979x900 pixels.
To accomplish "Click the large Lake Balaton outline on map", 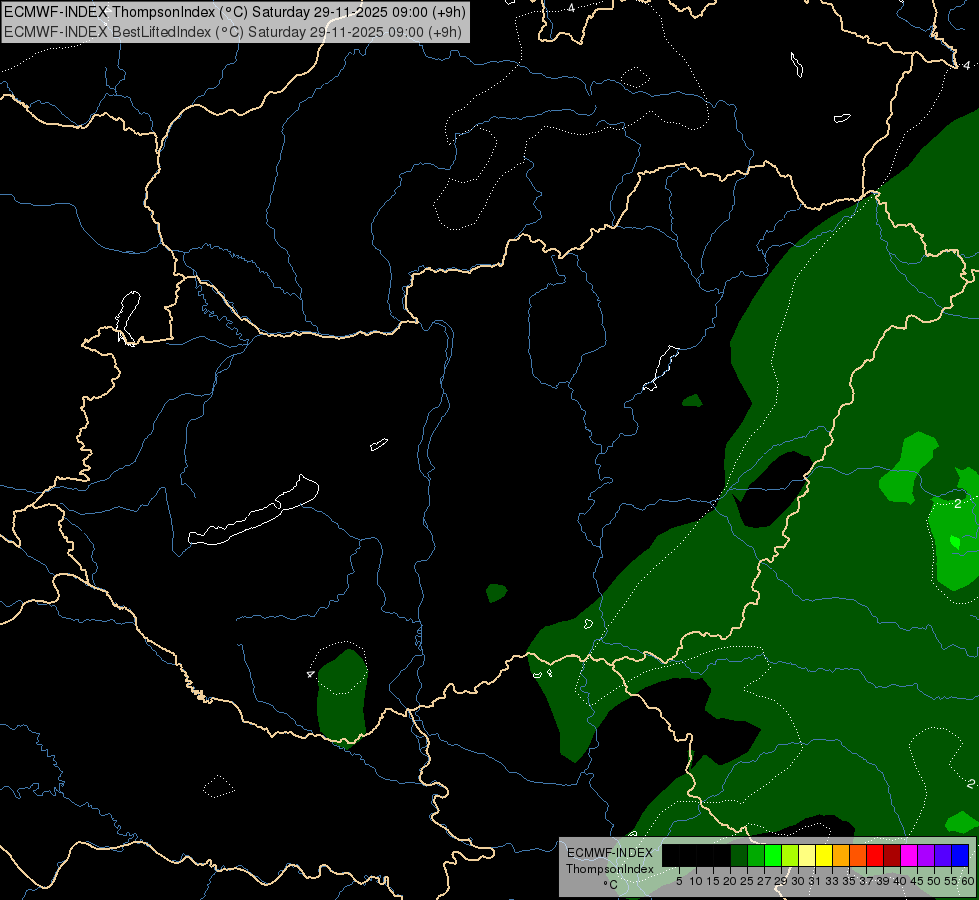I will 254,511.
